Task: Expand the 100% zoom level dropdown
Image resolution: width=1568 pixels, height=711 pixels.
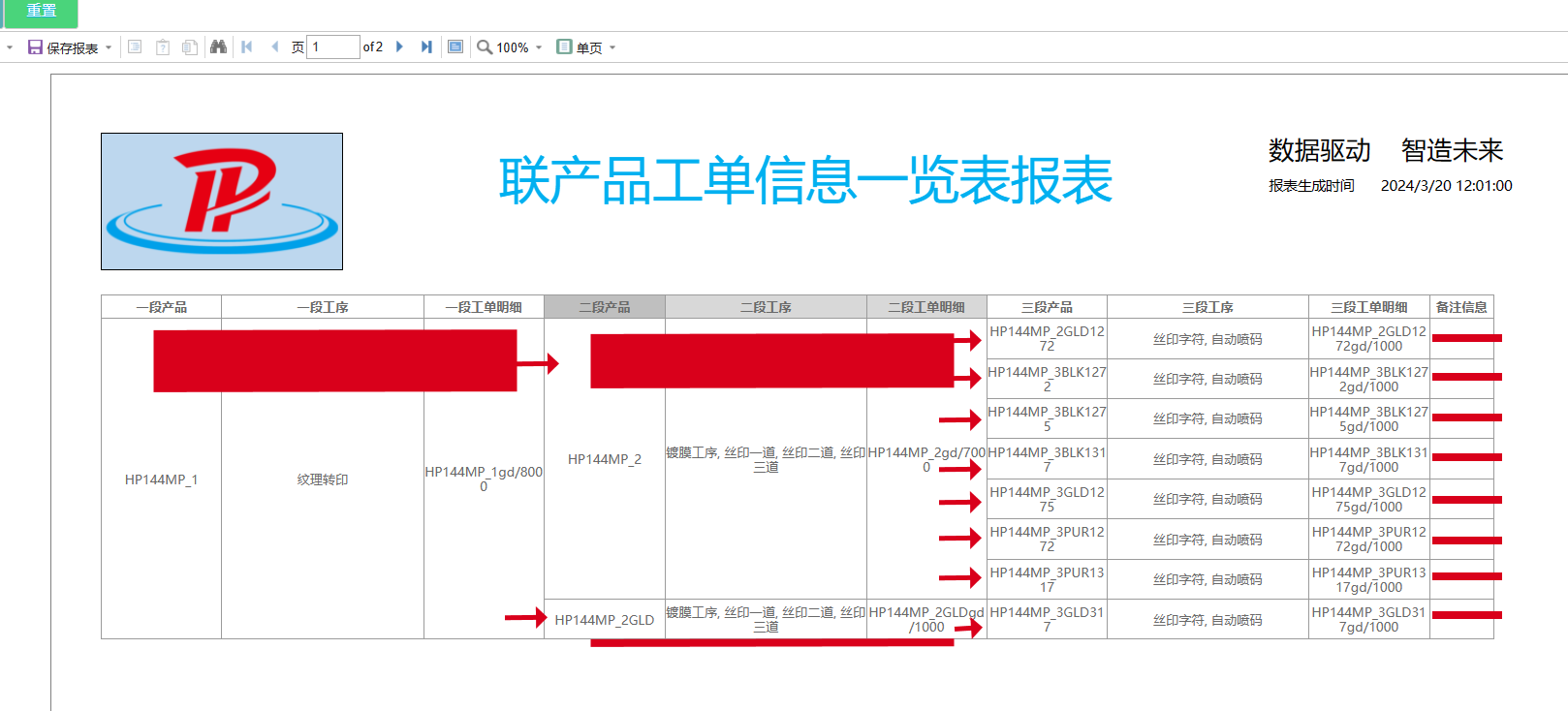Action: pyautogui.click(x=539, y=47)
